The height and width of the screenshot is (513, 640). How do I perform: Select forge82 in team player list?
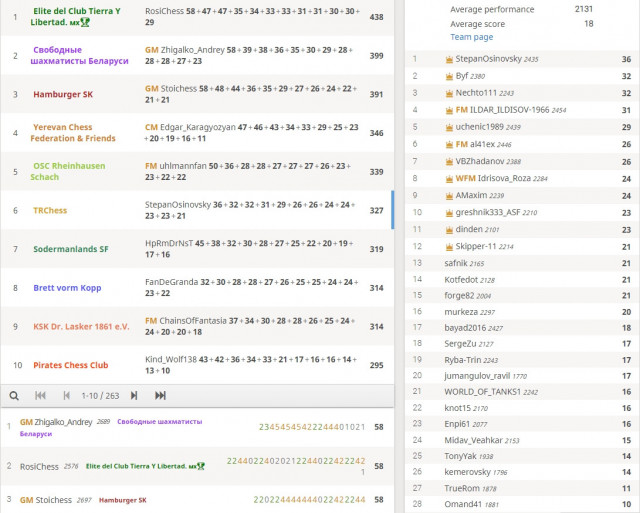click(459, 295)
